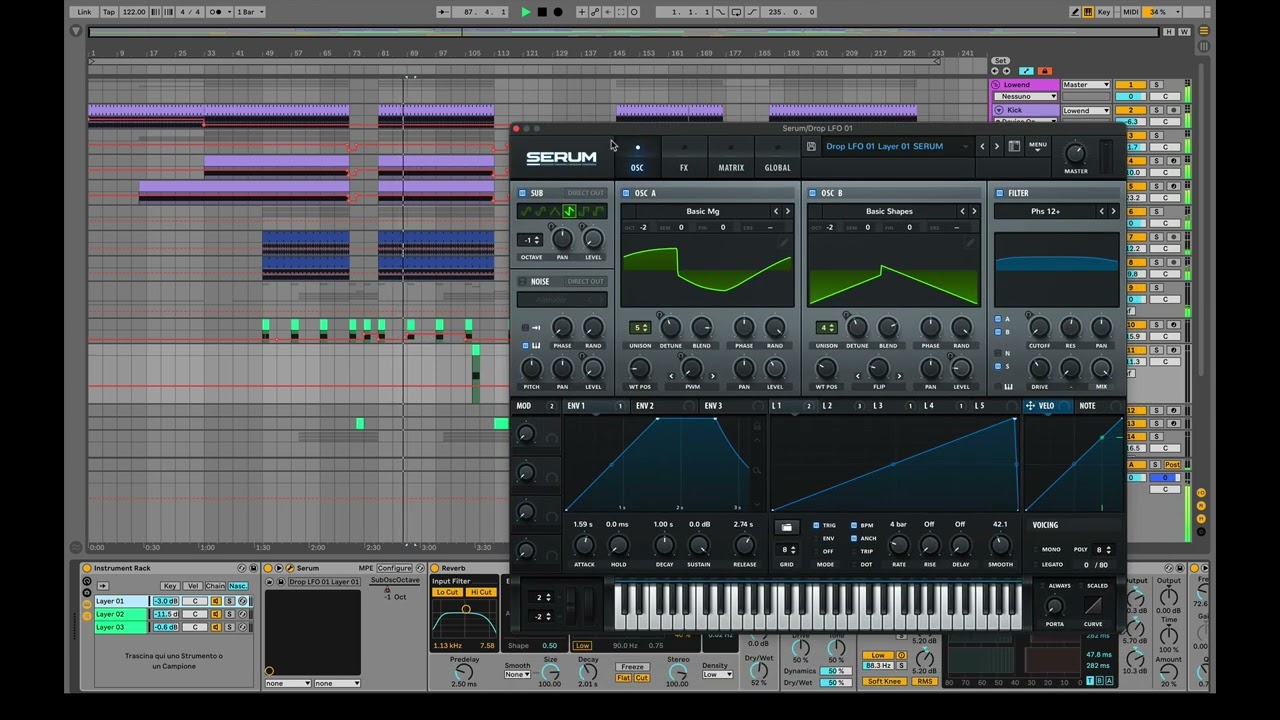
Task: Click the porta CURVE shape box
Action: [1093, 606]
